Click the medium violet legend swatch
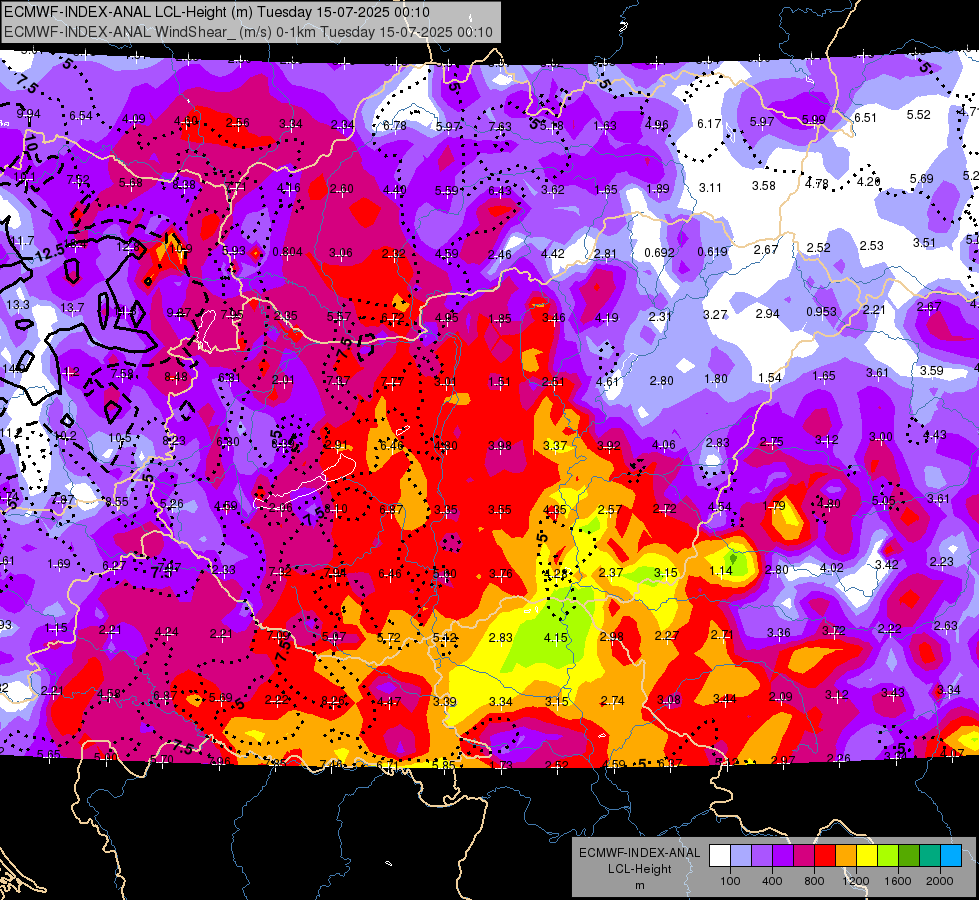Viewport: 979px width, 900px height. 762,856
